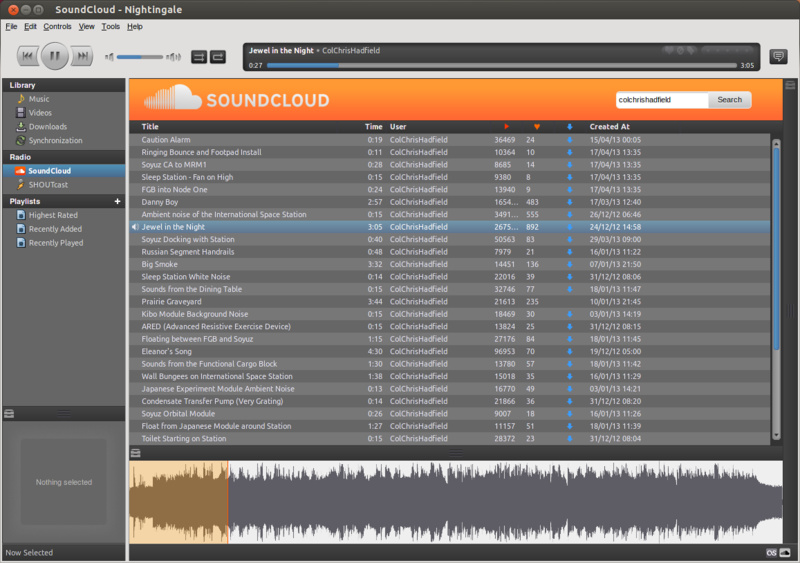Viewport: 800px width, 563px height.
Task: Select the Floating between FGB and Soyuz row
Action: coord(449,339)
